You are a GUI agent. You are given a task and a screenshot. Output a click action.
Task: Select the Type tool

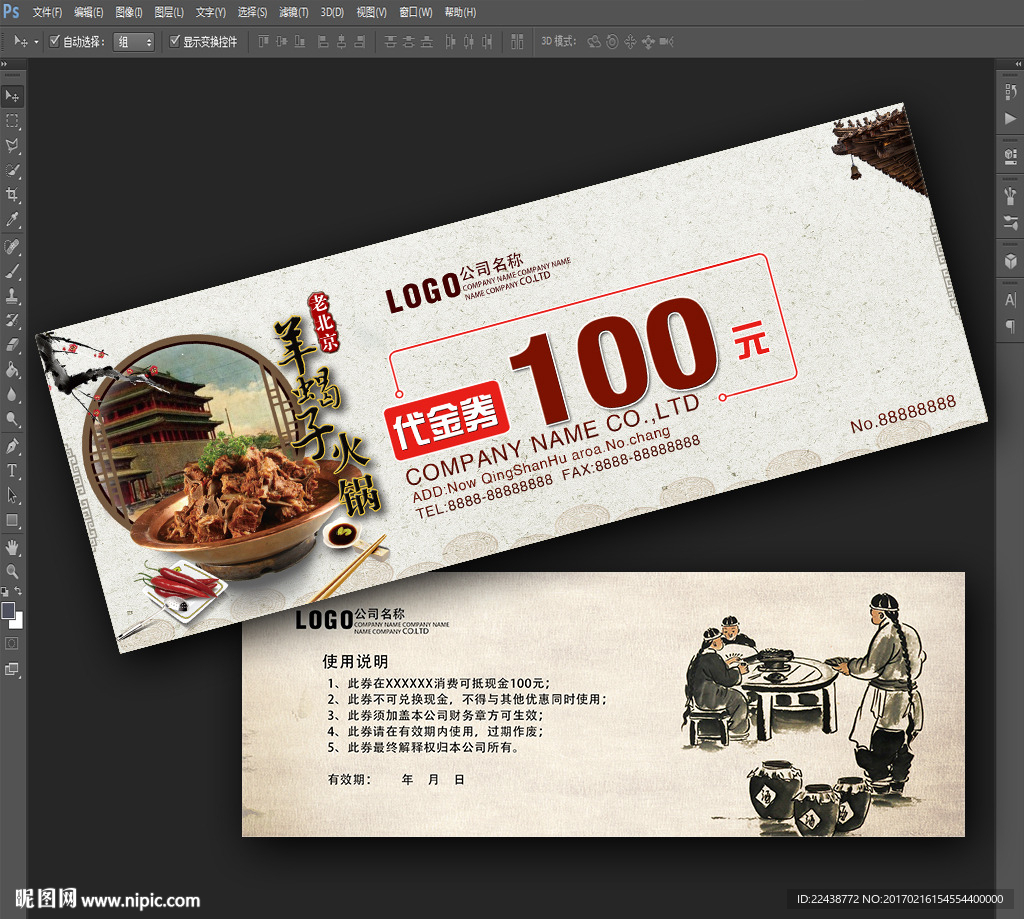tap(12, 470)
